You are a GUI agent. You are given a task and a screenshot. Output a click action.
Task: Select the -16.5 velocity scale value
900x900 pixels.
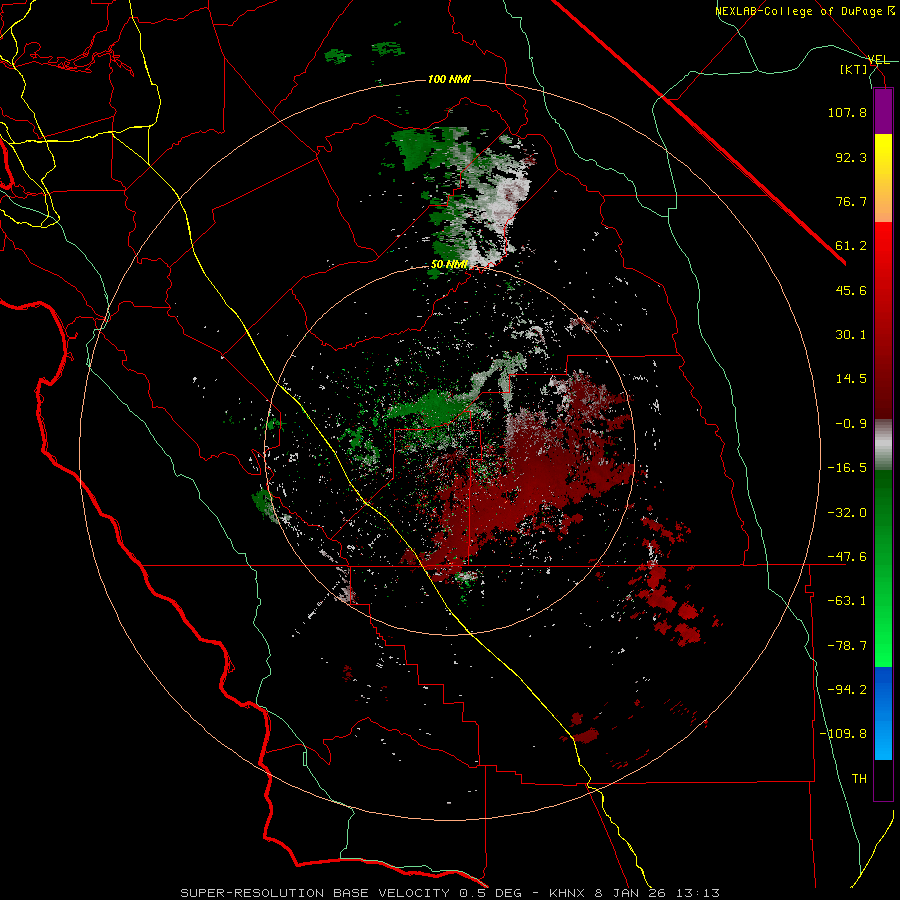coord(847,468)
